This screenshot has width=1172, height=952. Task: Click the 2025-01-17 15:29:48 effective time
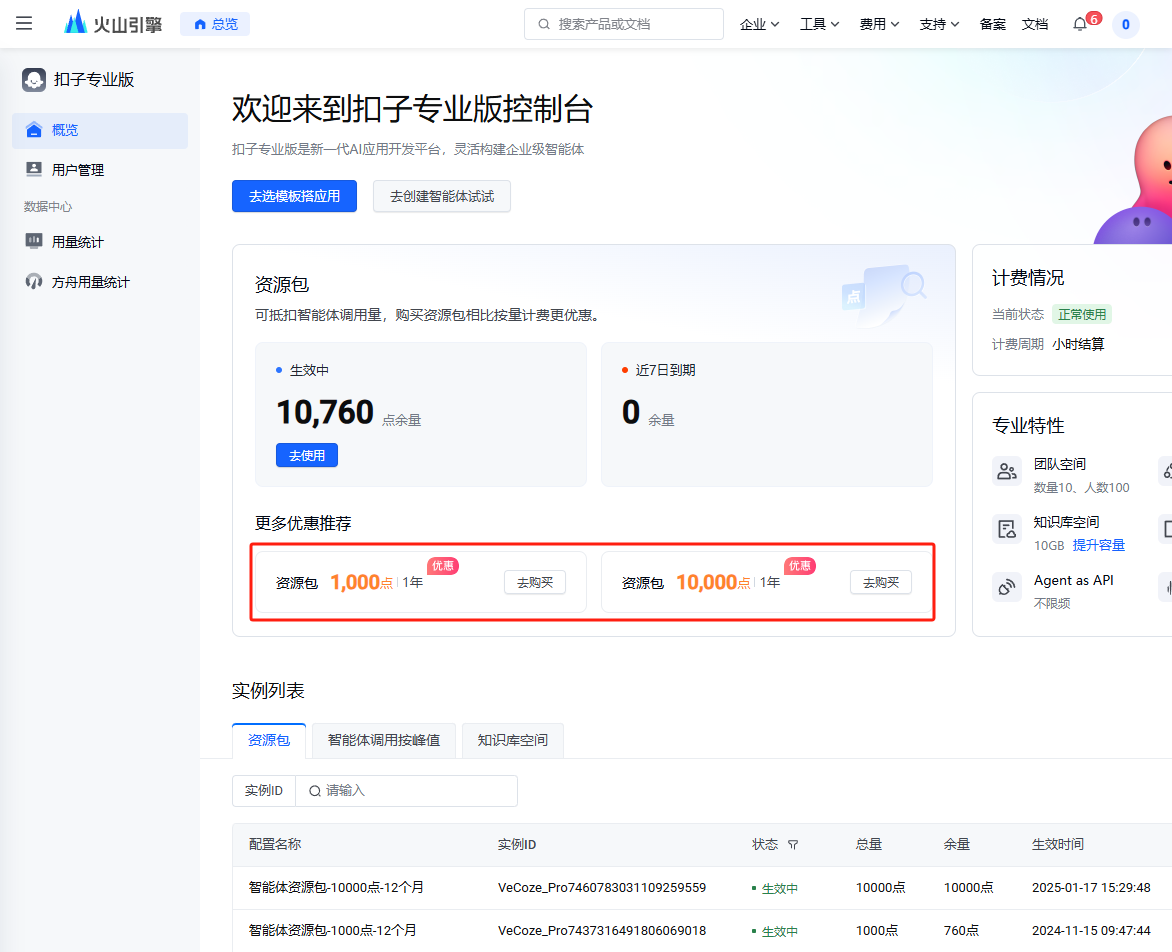point(1091,888)
